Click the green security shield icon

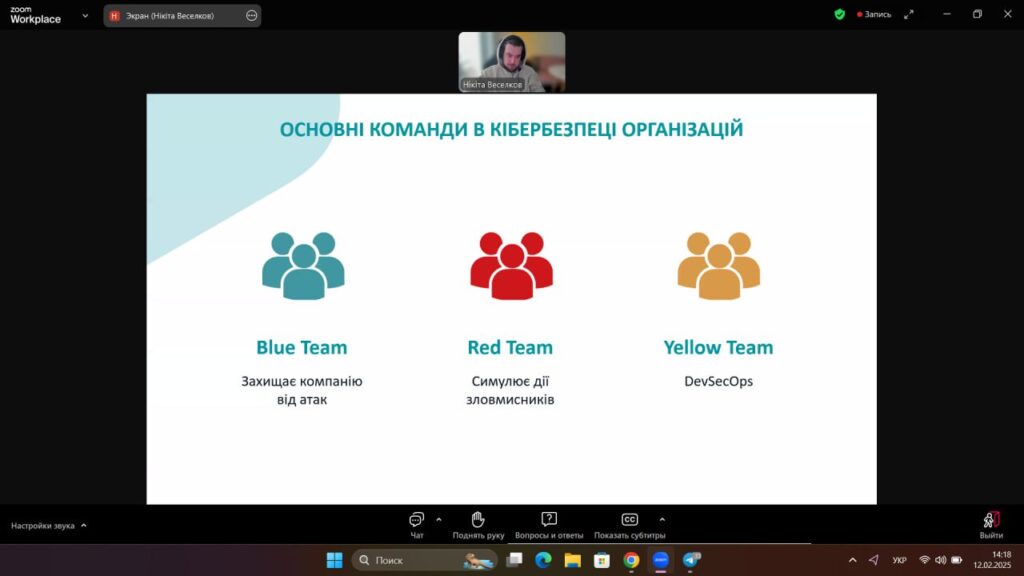(840, 14)
